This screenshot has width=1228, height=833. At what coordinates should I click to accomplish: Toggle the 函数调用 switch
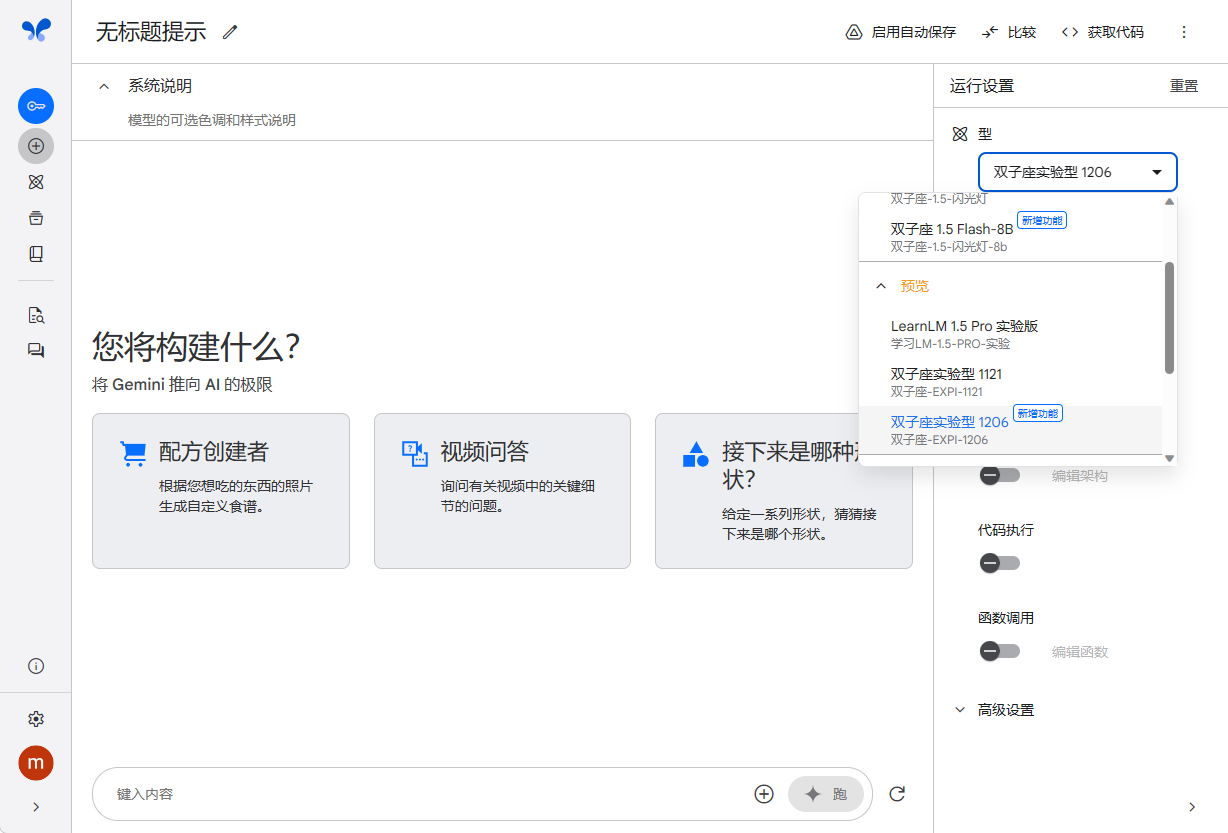coord(999,651)
